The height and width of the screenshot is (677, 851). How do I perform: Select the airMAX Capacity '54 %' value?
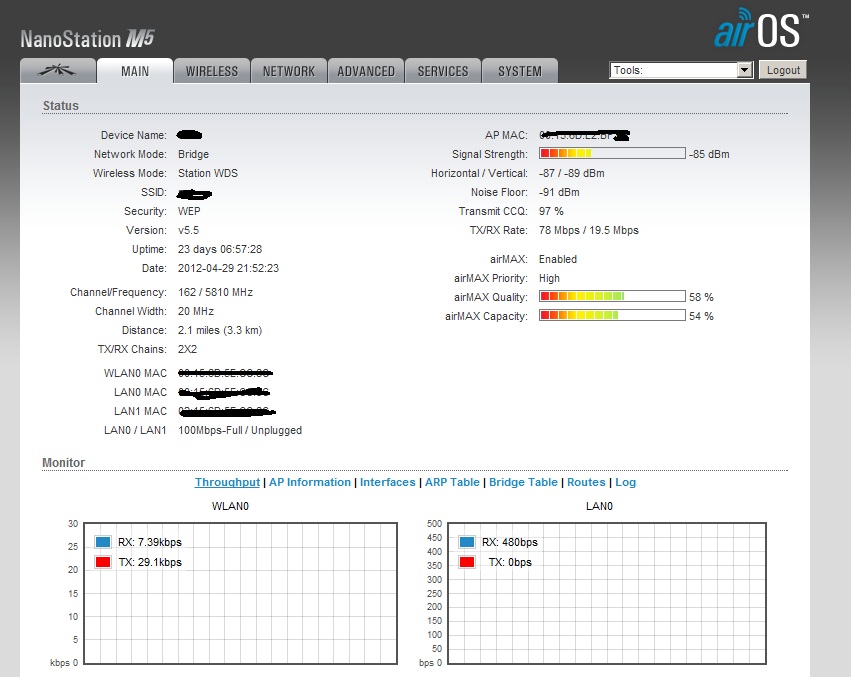click(701, 316)
